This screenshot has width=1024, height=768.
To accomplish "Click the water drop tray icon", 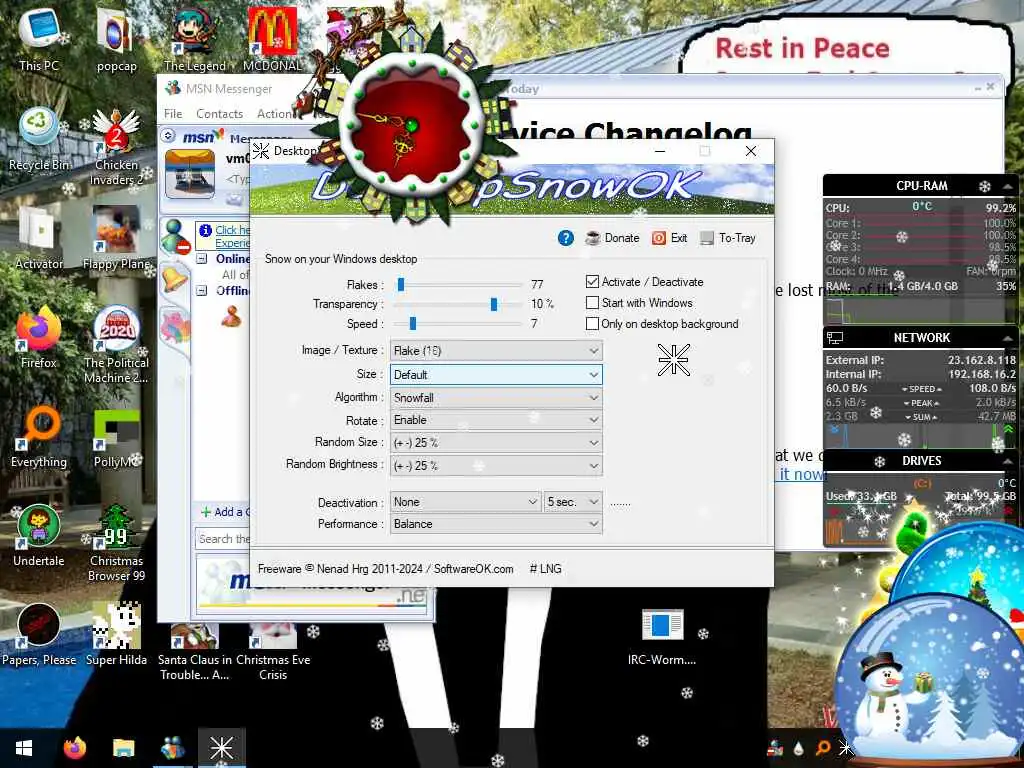I will pos(799,748).
